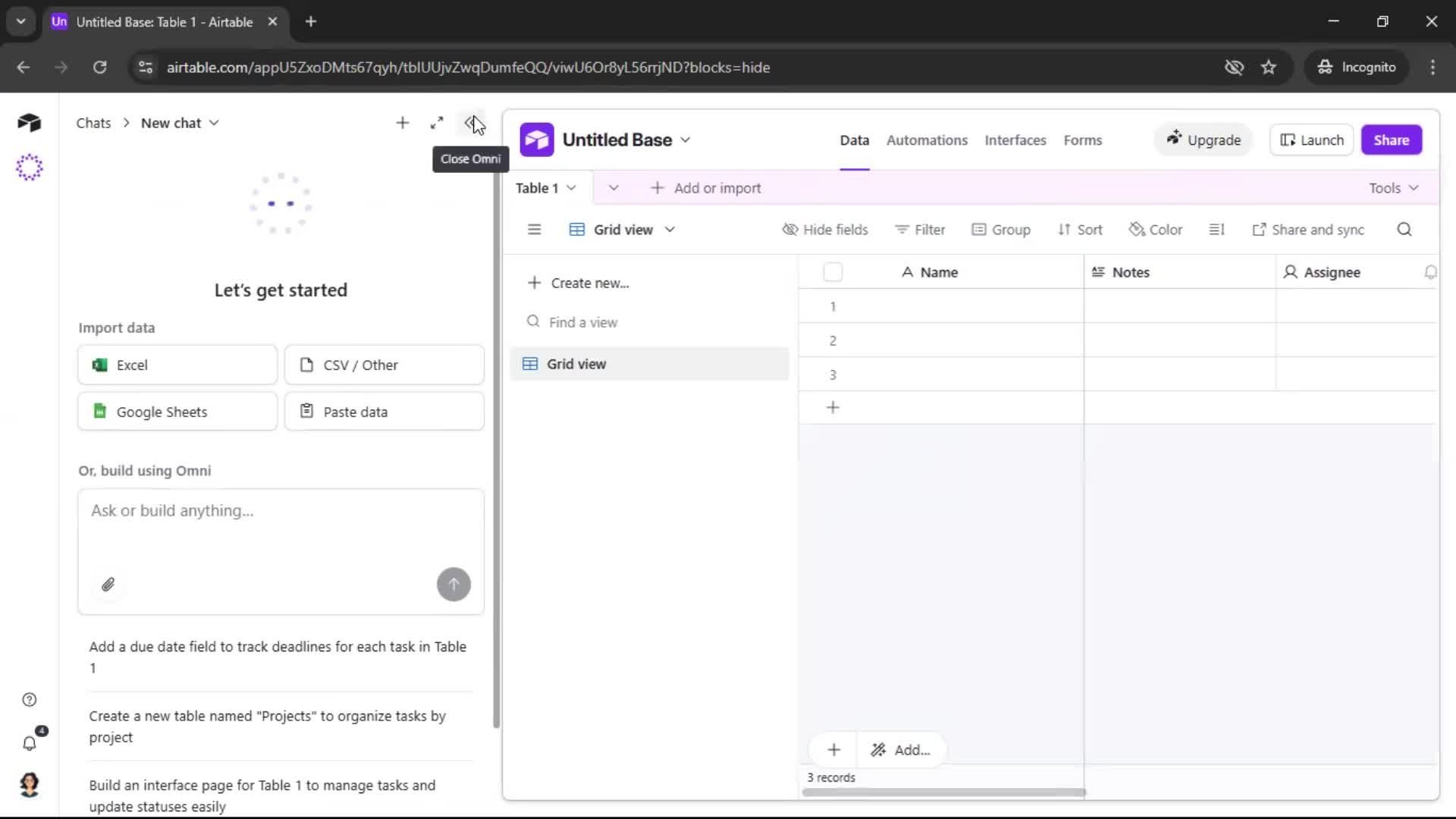Start a new chat with plus icon

(x=402, y=123)
